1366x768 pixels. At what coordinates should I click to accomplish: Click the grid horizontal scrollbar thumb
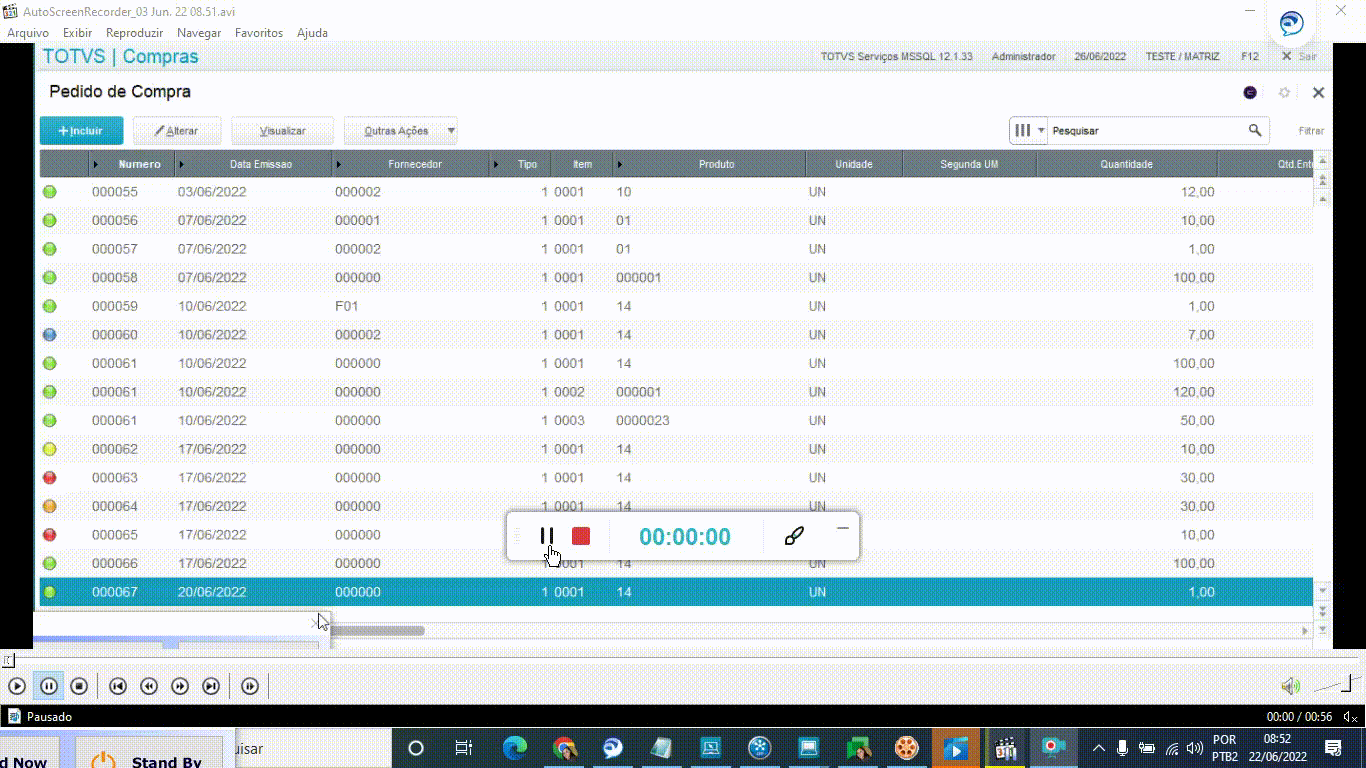pos(377,631)
